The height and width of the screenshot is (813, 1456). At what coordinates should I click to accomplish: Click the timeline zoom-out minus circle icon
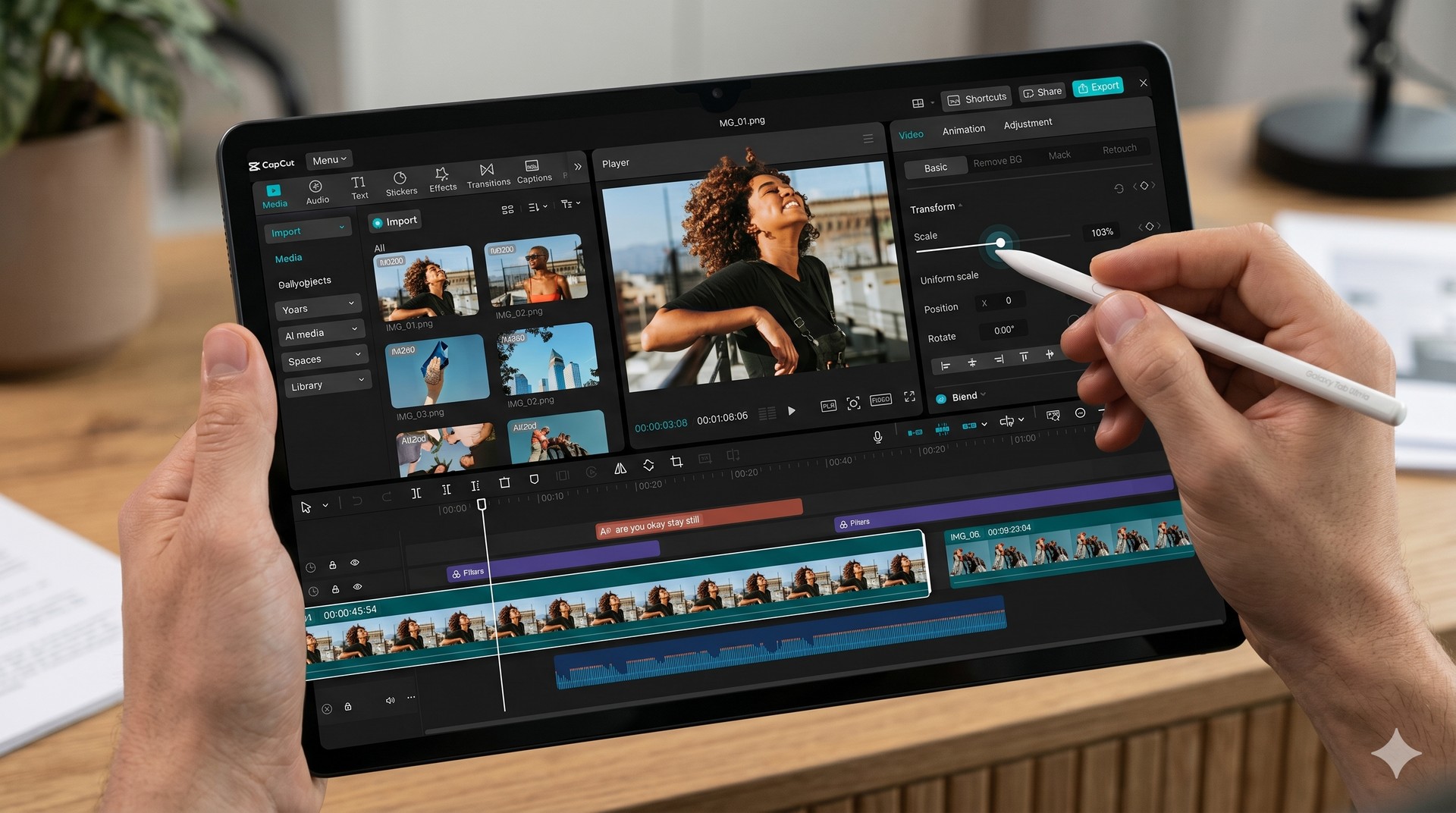coord(1080,413)
